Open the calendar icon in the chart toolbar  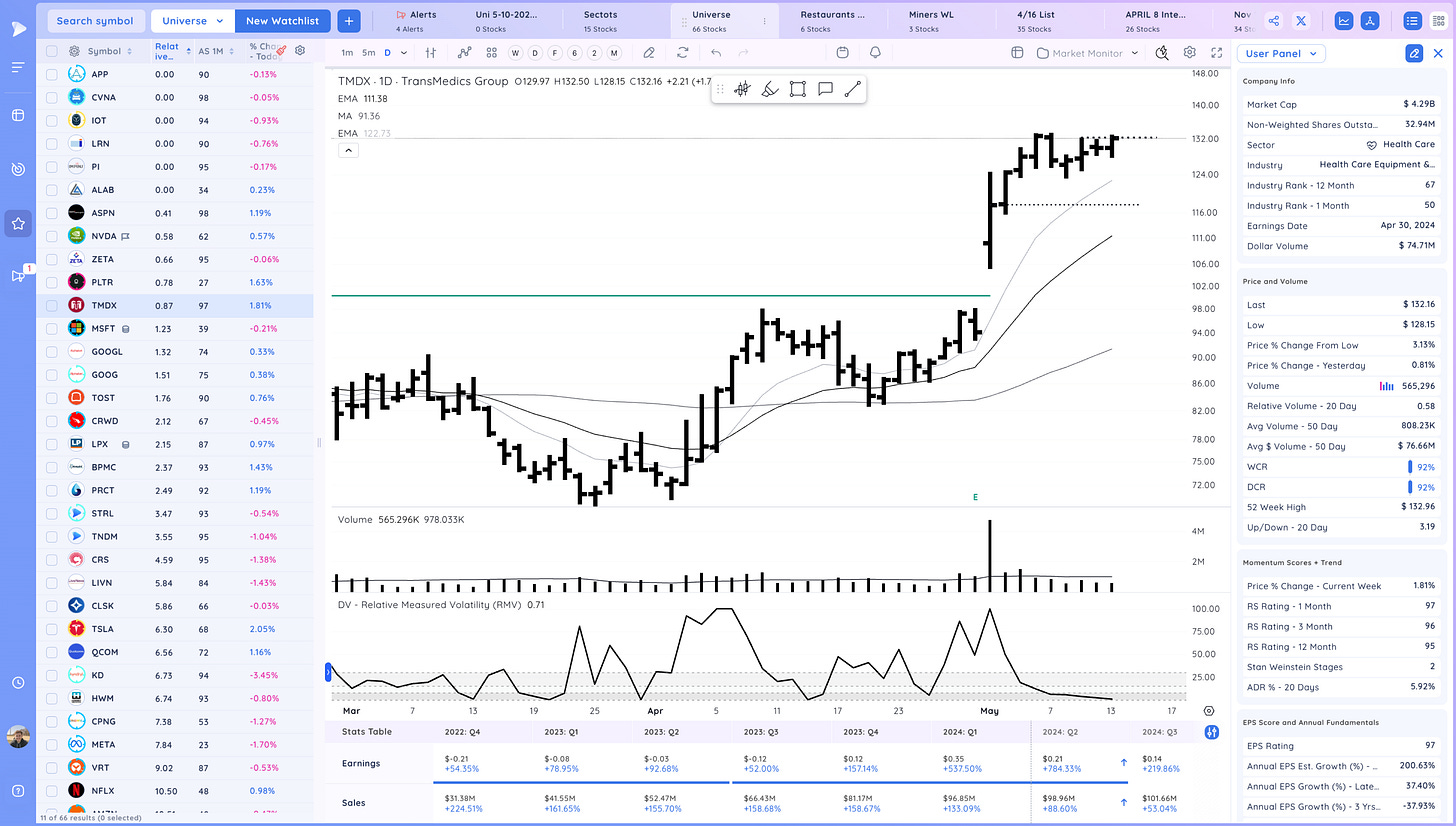[x=843, y=53]
